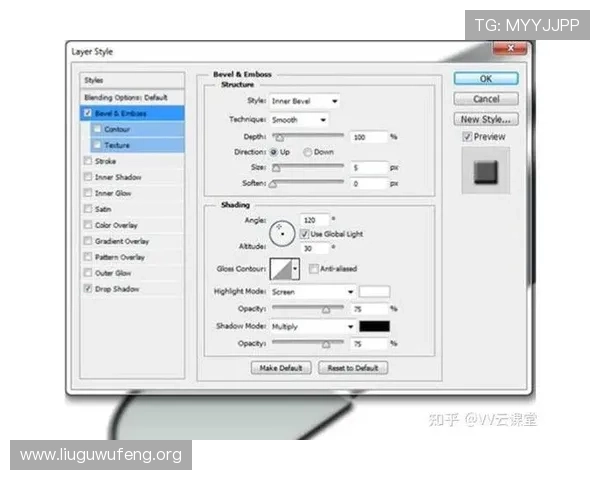Click the highlight Opacity slider
Screen dimensions: 600x480
308,307
